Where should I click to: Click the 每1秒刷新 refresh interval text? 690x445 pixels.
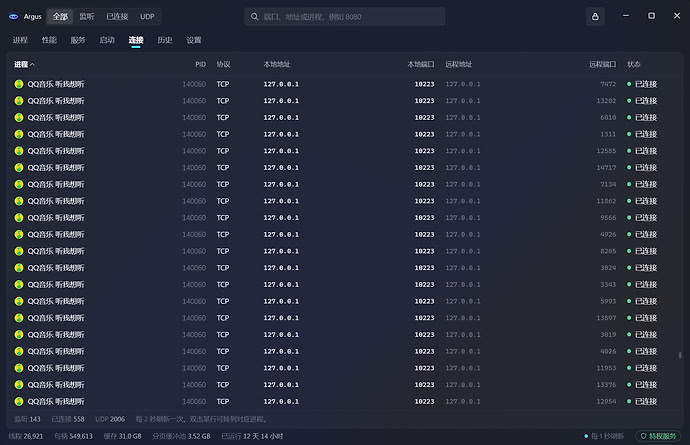(x=607, y=436)
